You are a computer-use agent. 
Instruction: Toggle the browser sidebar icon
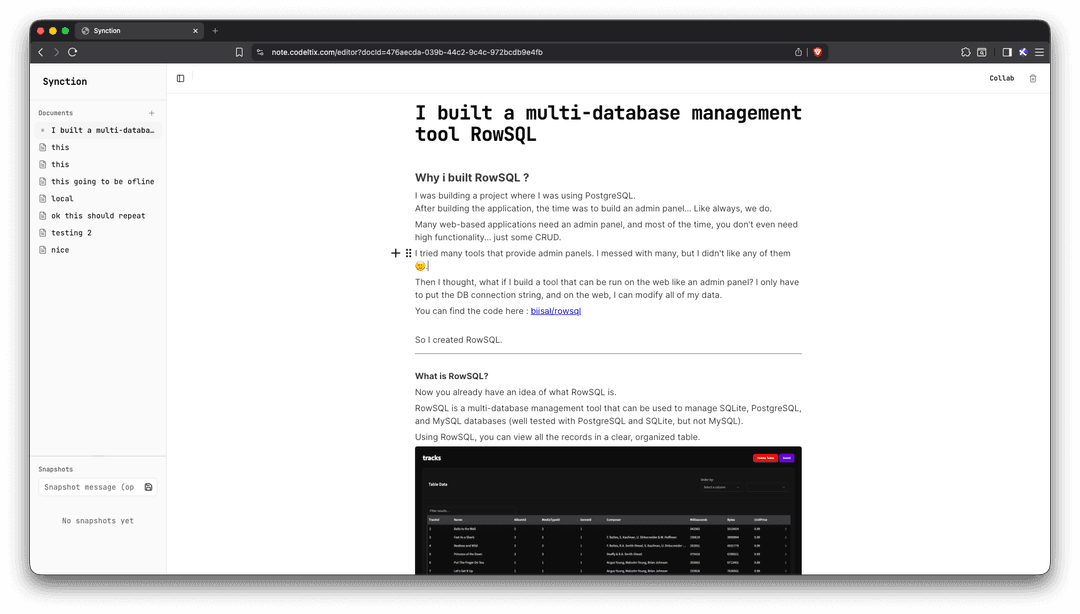point(1007,52)
